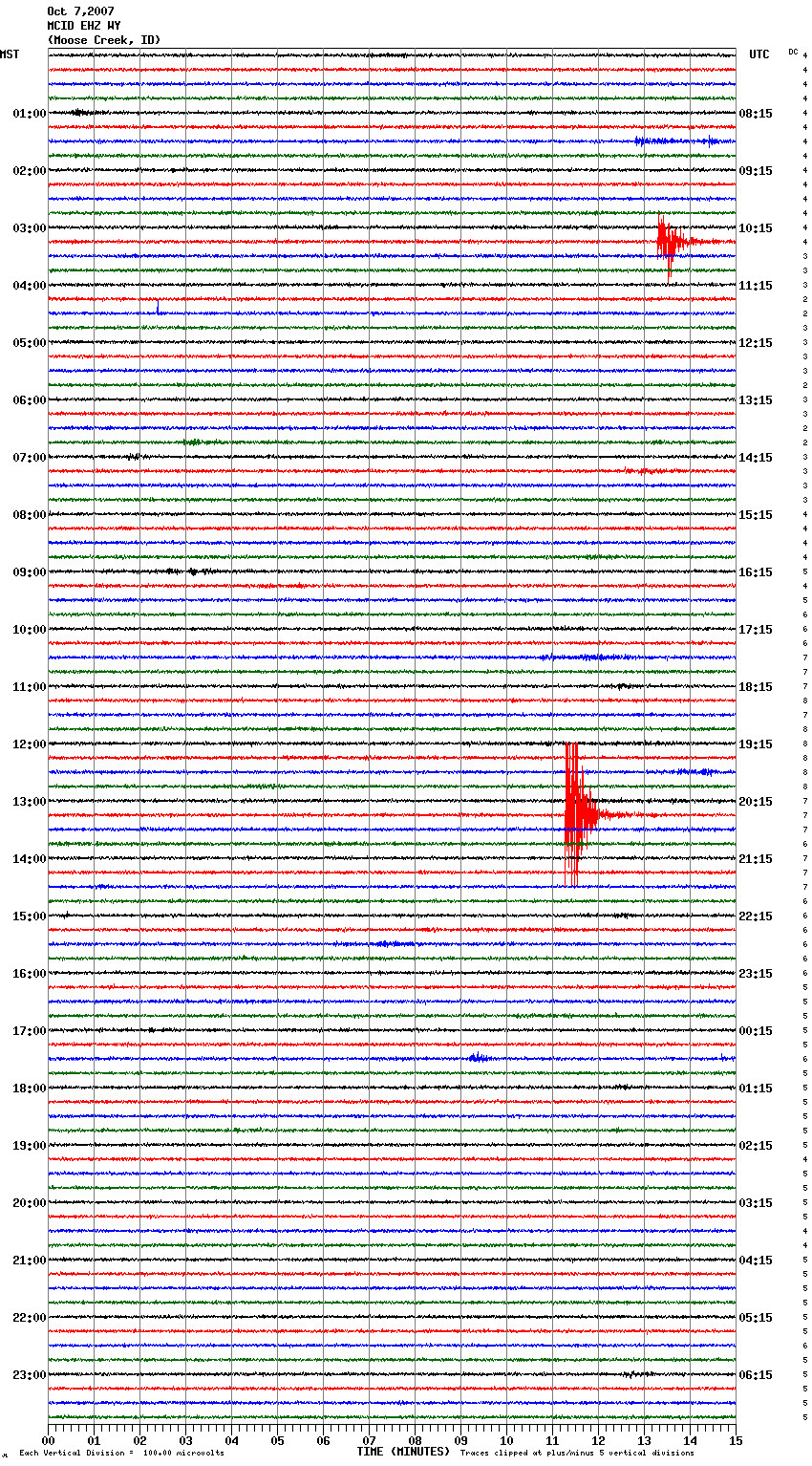
Task: Click the 'MST' column header
Action: pyautogui.click(x=10, y=54)
